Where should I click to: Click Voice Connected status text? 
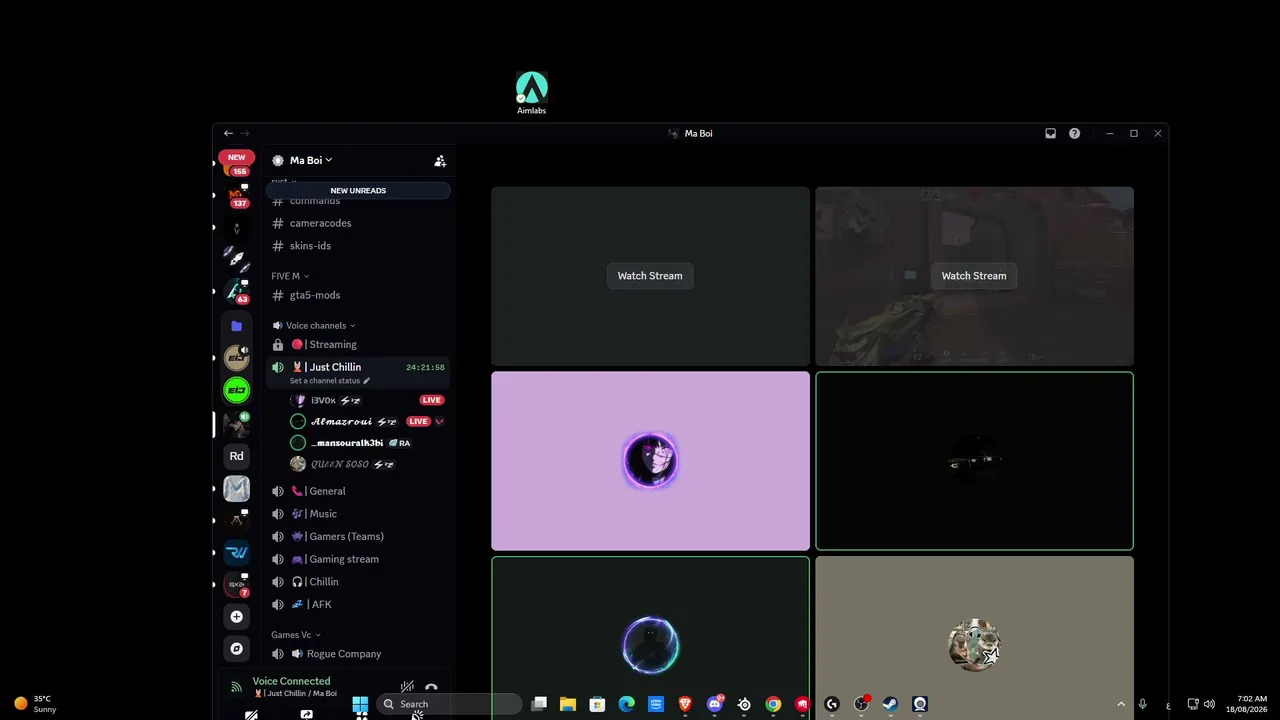pyautogui.click(x=291, y=681)
